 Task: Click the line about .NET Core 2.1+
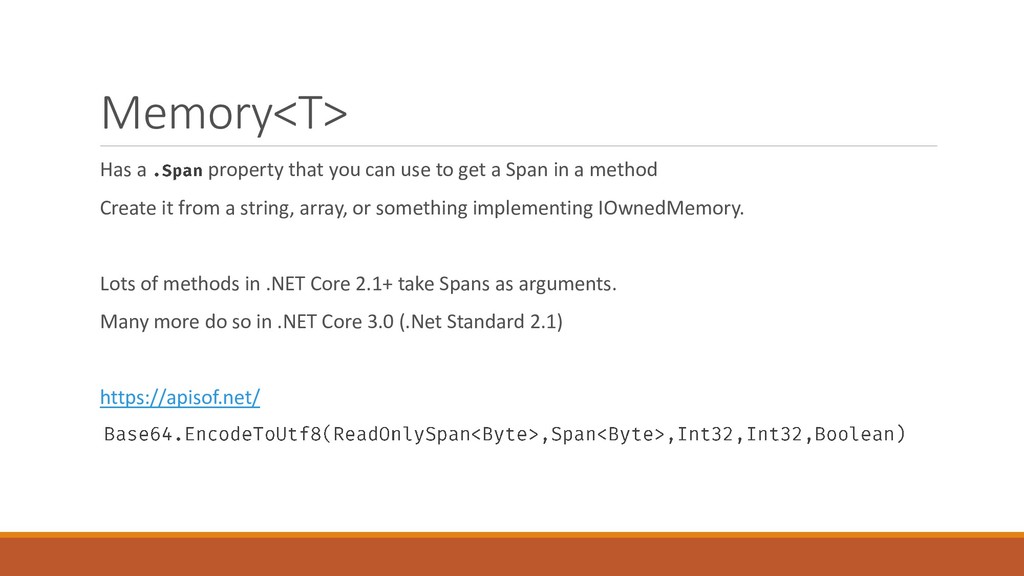pos(358,284)
